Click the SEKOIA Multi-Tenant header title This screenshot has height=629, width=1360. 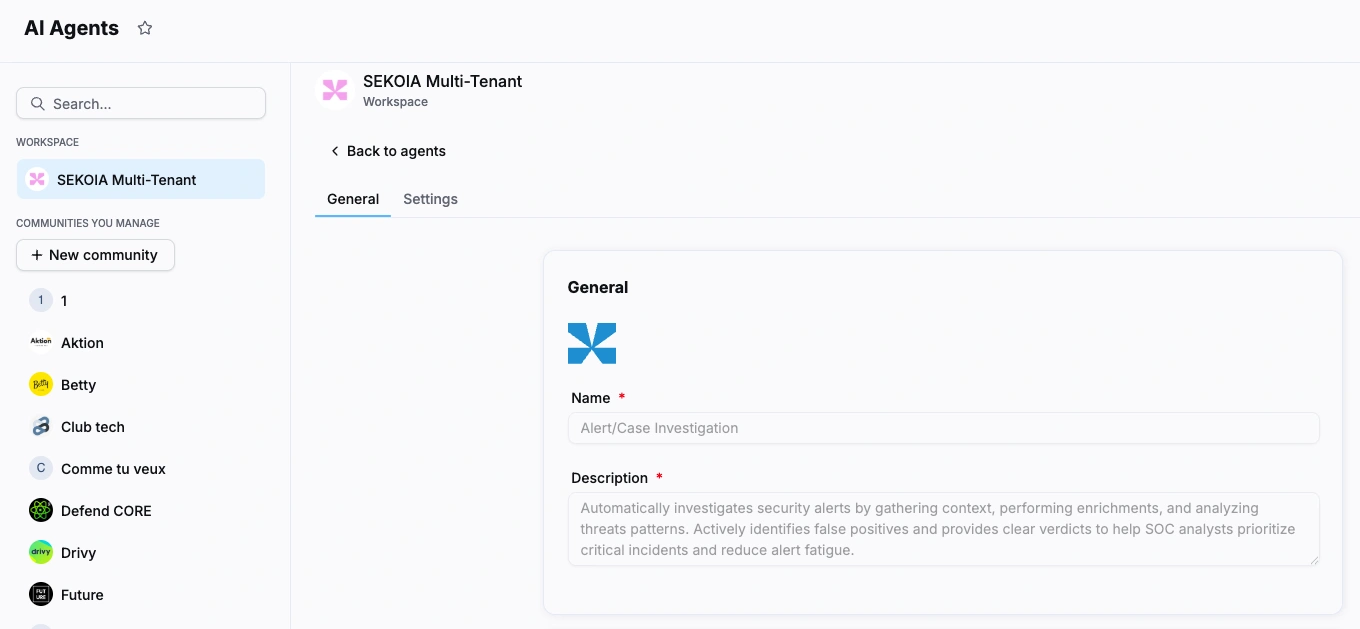(442, 81)
